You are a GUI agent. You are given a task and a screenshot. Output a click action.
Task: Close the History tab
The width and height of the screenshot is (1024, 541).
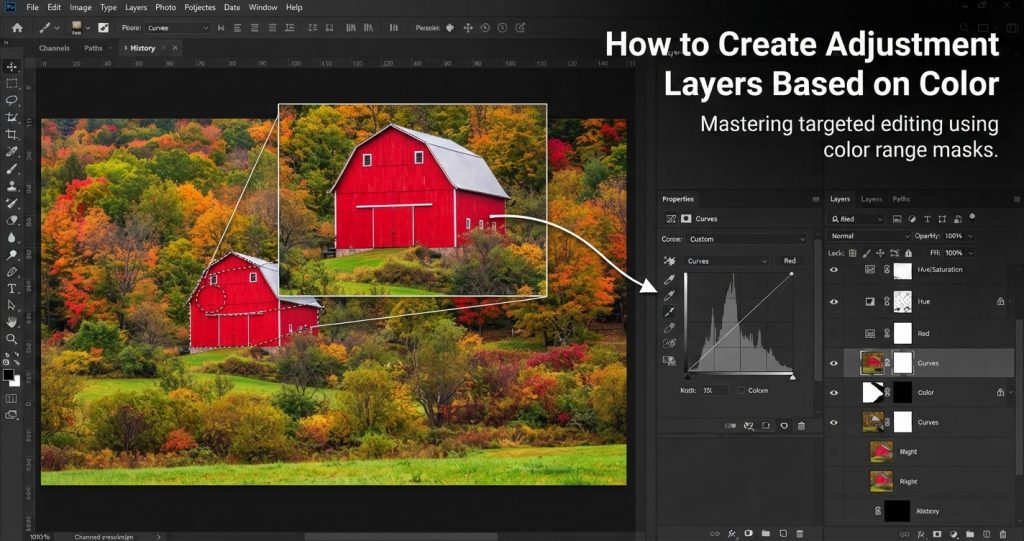pos(174,48)
